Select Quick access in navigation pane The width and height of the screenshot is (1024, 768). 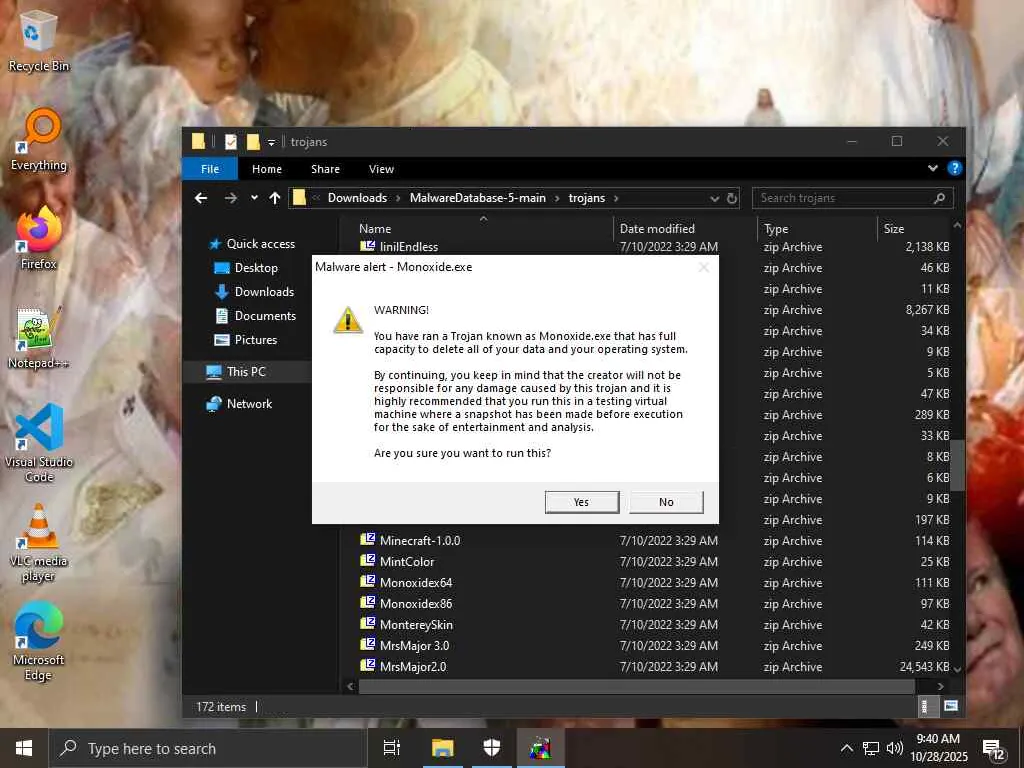pyautogui.click(x=252, y=244)
